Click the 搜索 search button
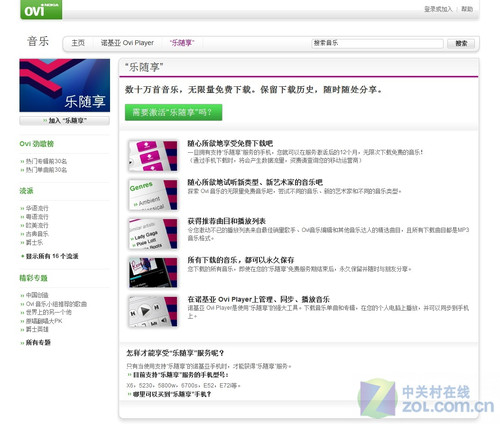Screen dimensions: 500x424 click(461, 43)
